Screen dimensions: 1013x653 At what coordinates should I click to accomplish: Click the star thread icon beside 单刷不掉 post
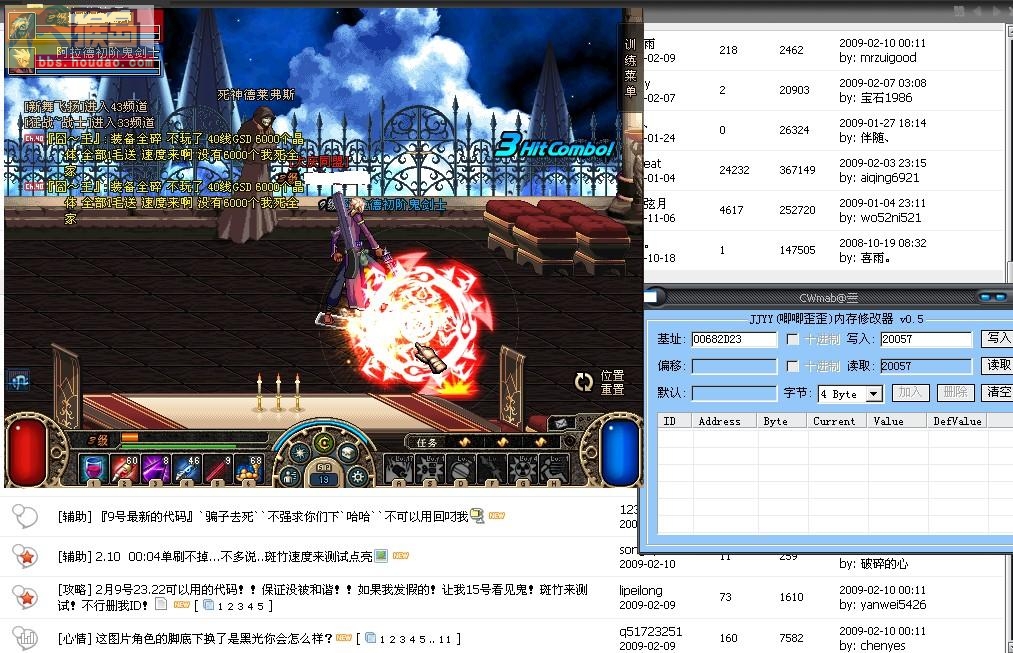tap(26, 556)
